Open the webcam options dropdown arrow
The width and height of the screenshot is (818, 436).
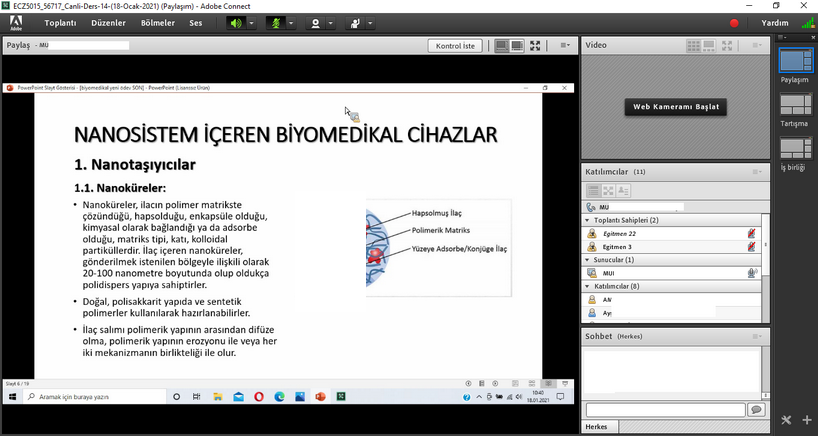(x=332, y=22)
